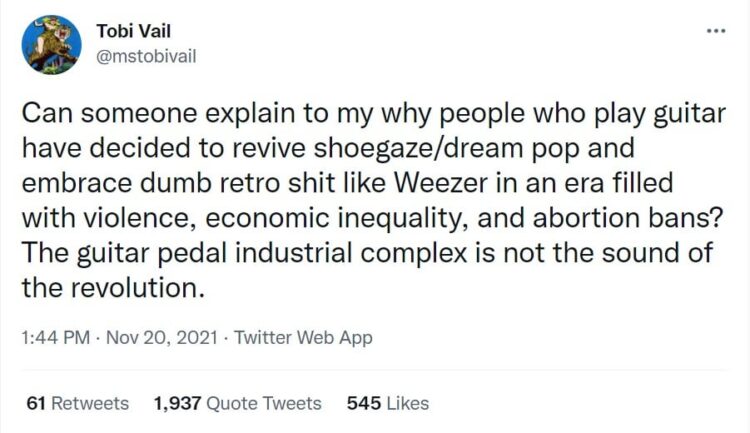The height and width of the screenshot is (433, 750).
Task: View the 61 Retweets list
Action: pos(77,403)
